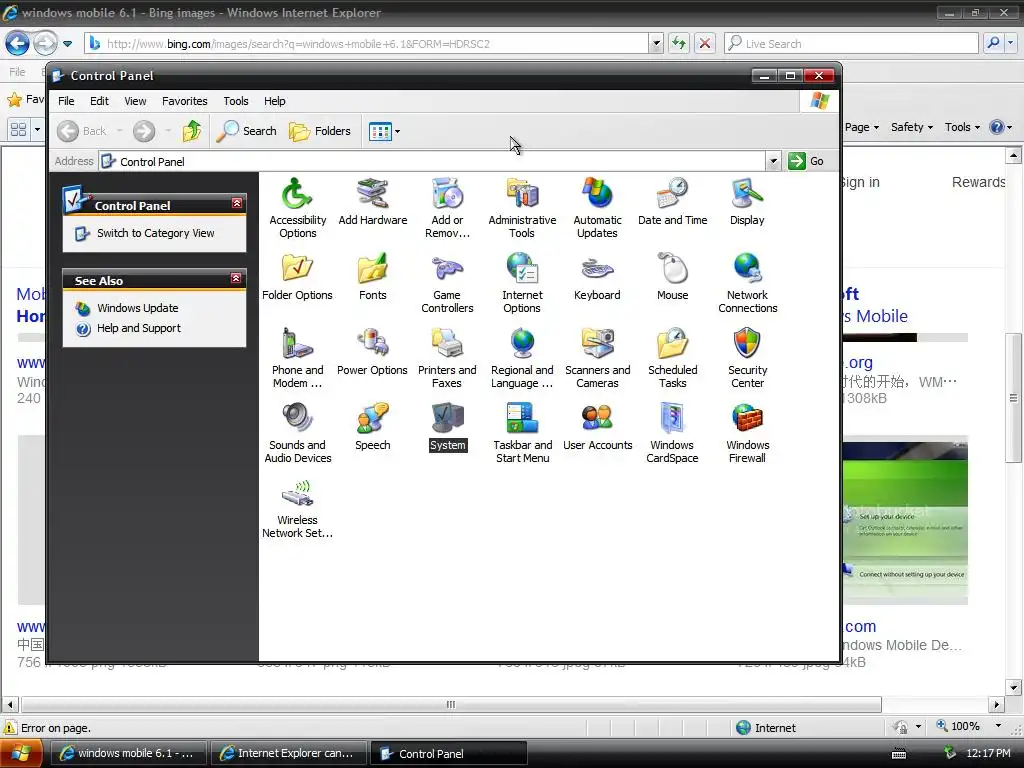Open Control Panel Edit menu

point(99,101)
